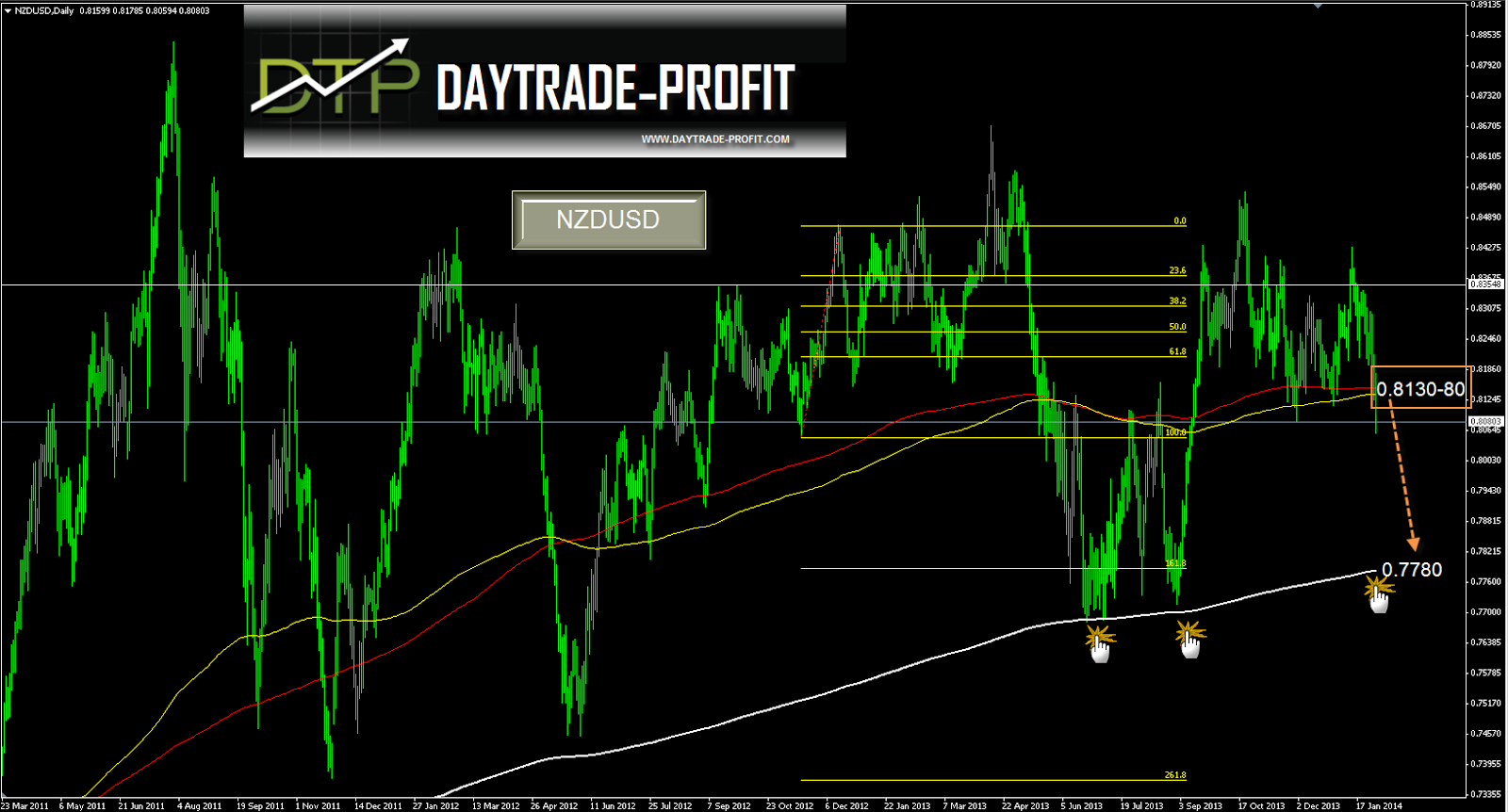1508x812 pixels.
Task: Click the hand pointer icon below the 0.7780 label
Action: pyautogui.click(x=1379, y=600)
